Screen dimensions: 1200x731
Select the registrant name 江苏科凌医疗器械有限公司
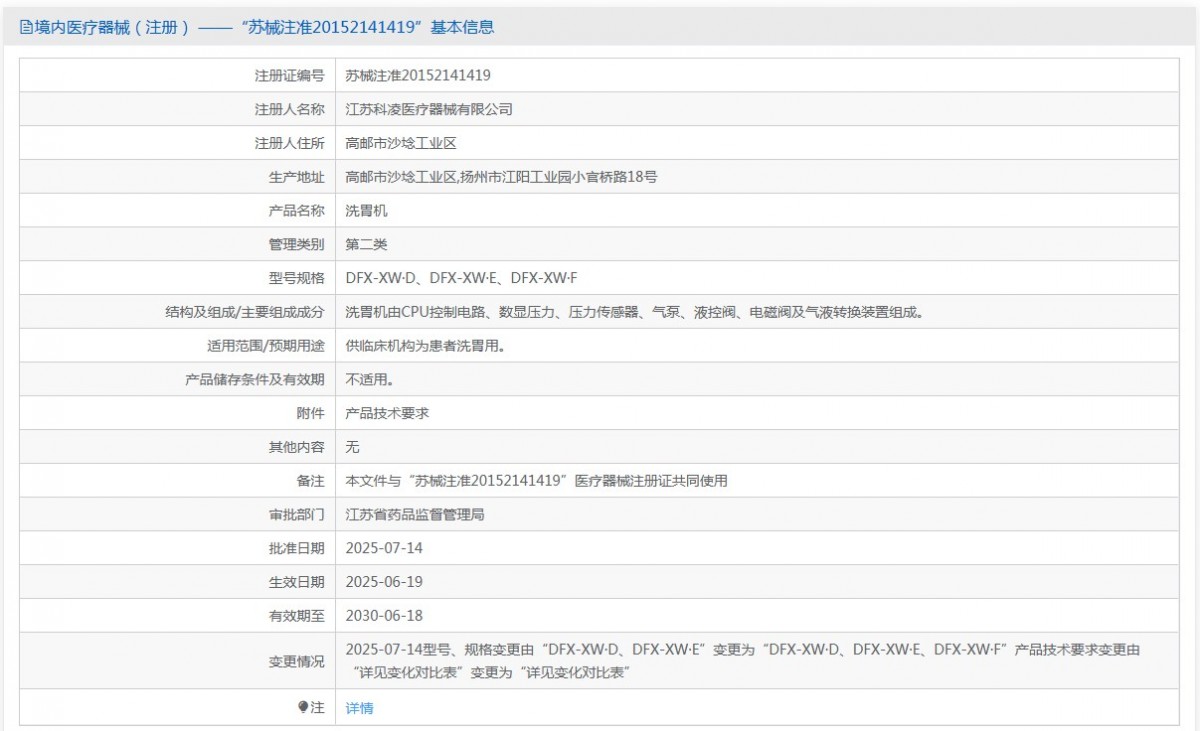[x=428, y=109]
